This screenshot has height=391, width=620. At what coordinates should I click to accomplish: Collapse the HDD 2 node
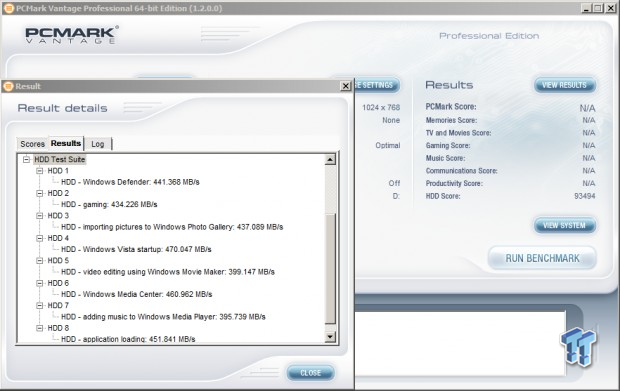point(40,193)
